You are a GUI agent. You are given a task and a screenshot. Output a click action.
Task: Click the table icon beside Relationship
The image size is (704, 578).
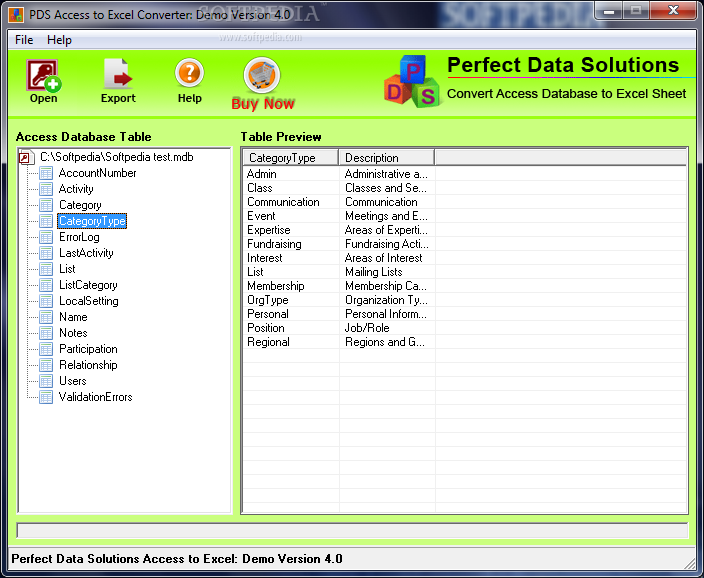46,365
